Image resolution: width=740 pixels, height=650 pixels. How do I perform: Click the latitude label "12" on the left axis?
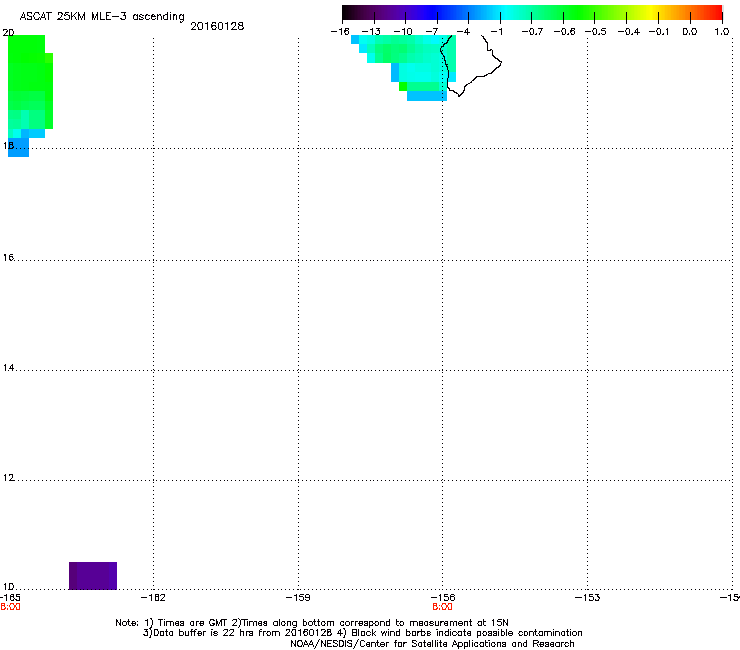pos(8,478)
